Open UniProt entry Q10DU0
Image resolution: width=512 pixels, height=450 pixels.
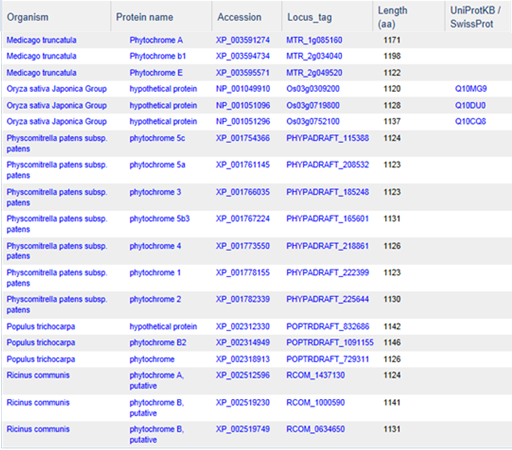click(470, 106)
